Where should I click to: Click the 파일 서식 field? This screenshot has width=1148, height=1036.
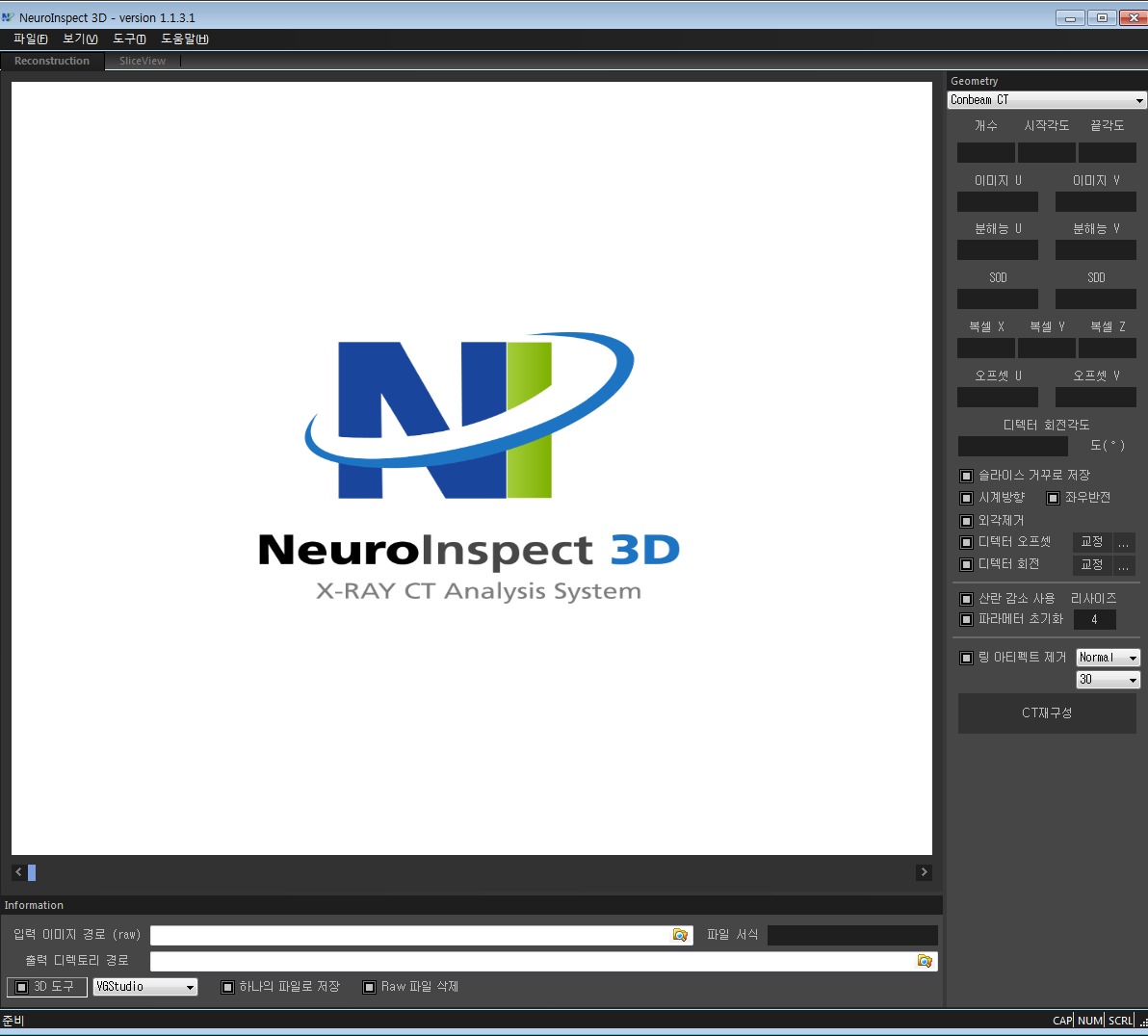click(x=852, y=935)
